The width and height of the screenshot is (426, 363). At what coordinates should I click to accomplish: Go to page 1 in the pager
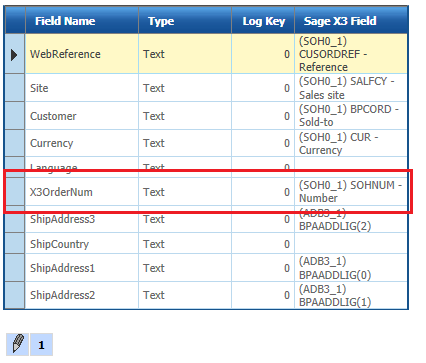pos(41,344)
